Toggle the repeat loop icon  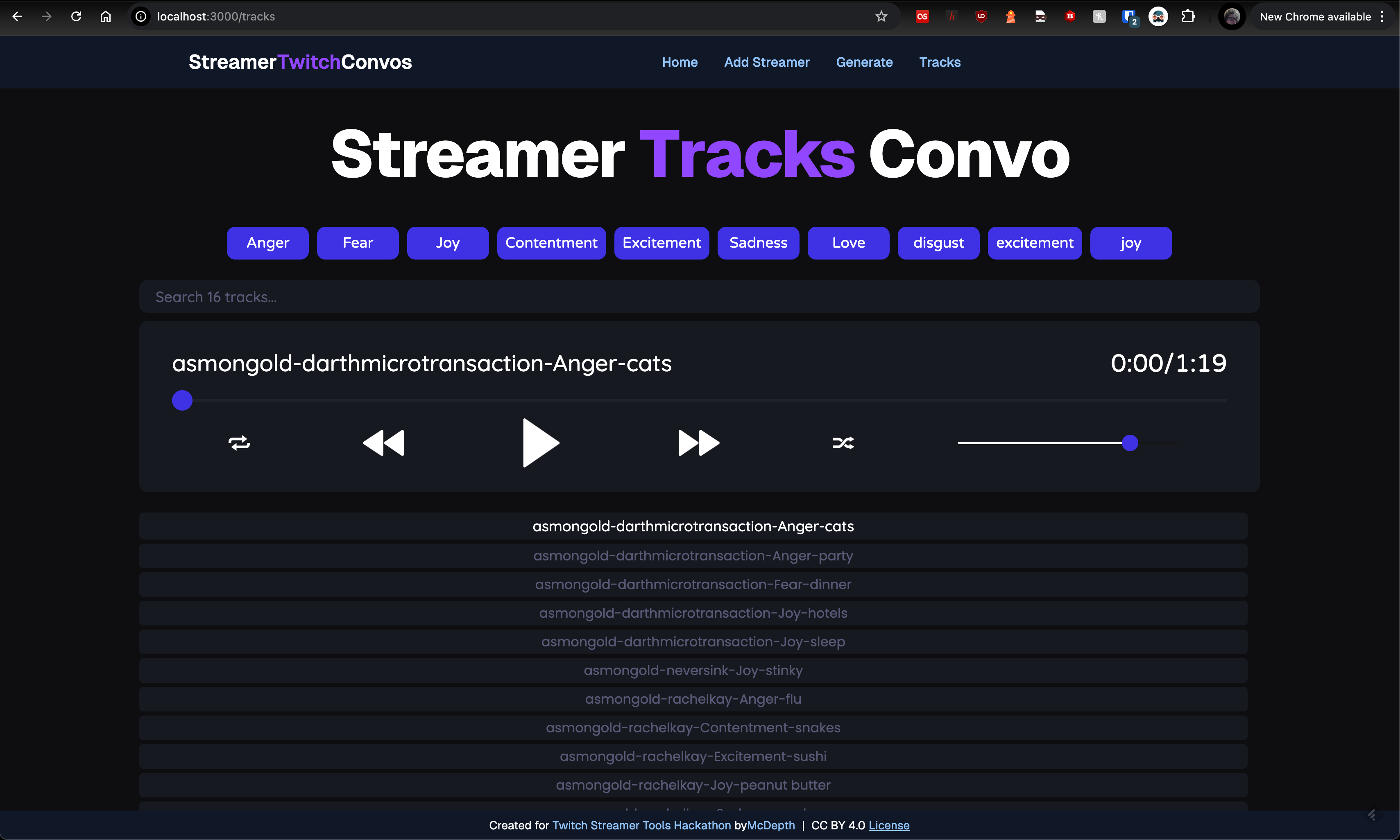pyautogui.click(x=239, y=443)
